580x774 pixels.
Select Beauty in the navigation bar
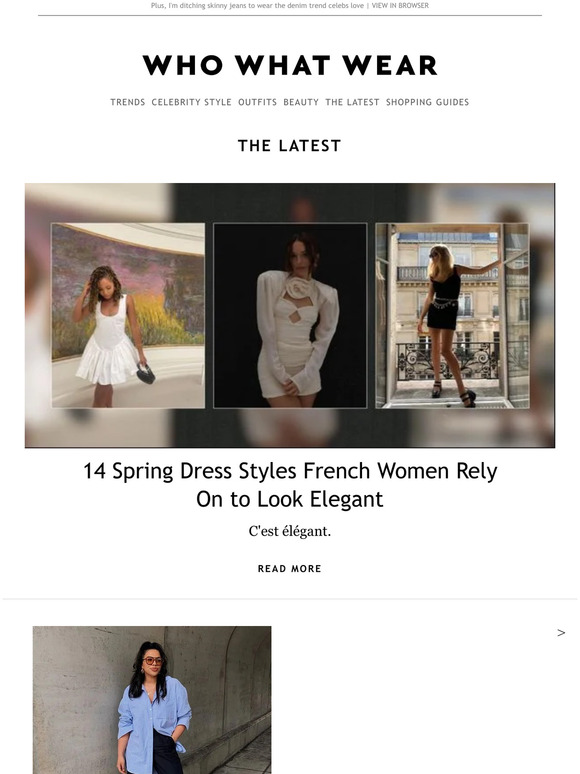tap(301, 102)
